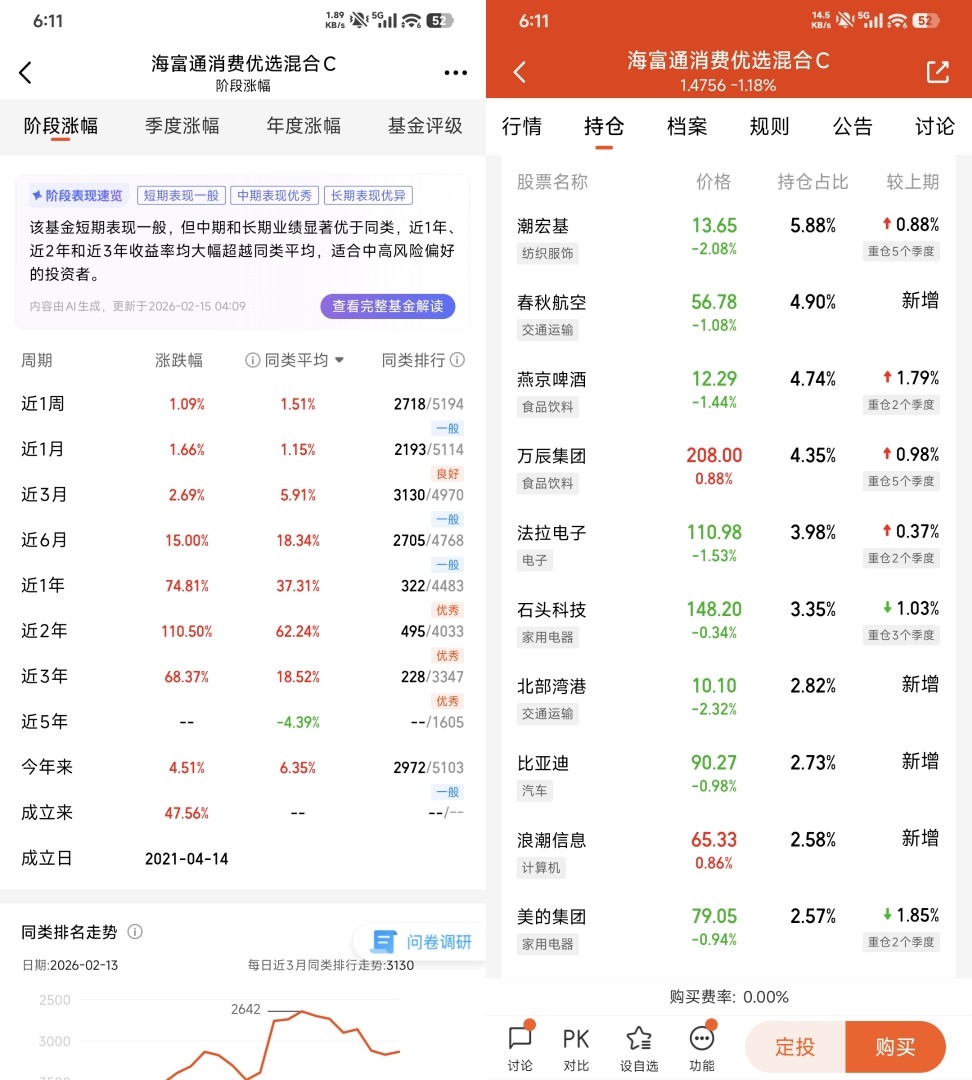The width and height of the screenshot is (972, 1080).
Task: Switch to the 年度涨幅 tab
Action: 303,126
